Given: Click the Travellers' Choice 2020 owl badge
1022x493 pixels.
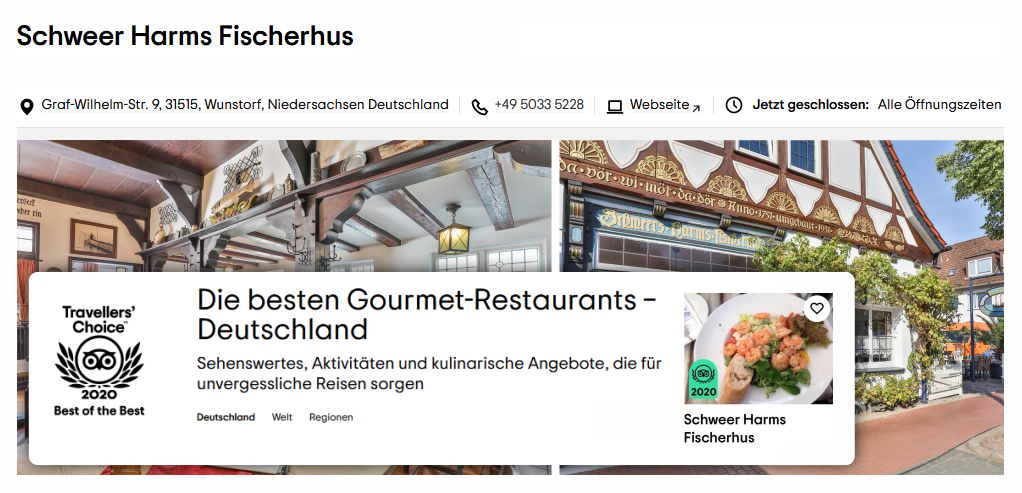Looking at the screenshot, I should point(99,361).
